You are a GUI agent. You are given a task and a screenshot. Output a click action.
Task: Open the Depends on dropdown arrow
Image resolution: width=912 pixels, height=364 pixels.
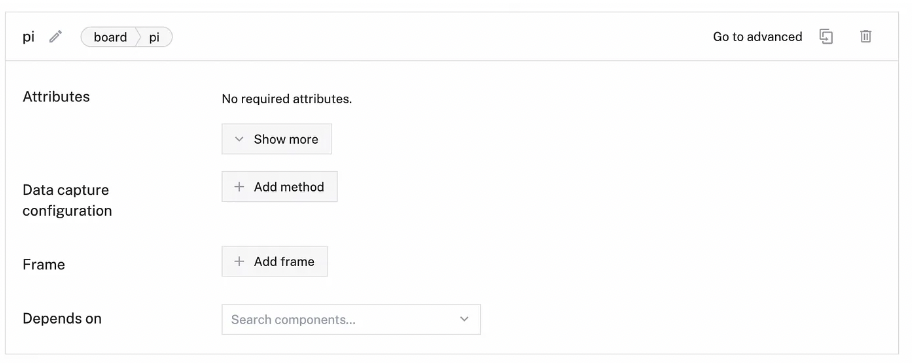pyautogui.click(x=464, y=319)
